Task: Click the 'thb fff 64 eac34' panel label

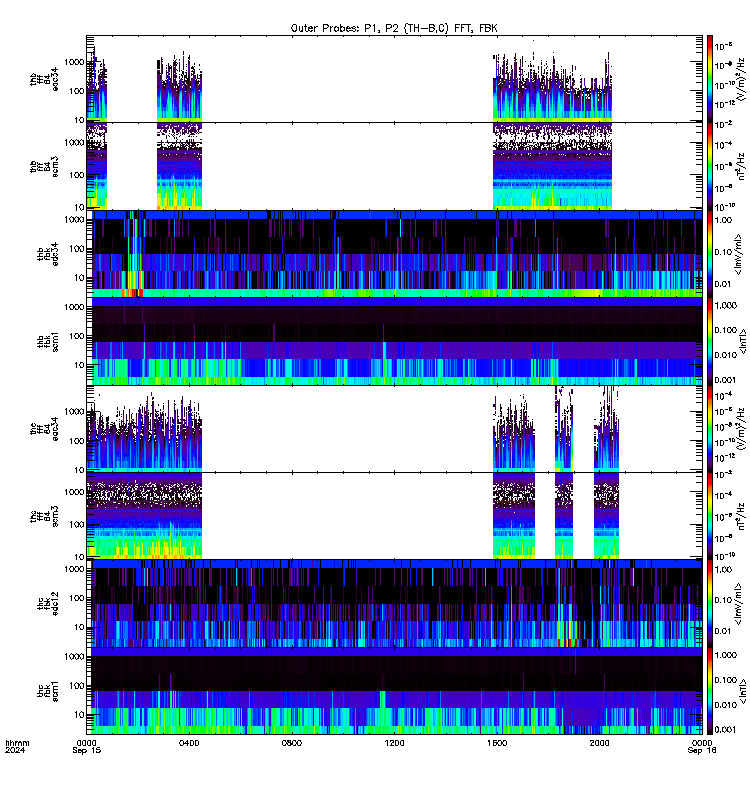Action: coord(44,80)
